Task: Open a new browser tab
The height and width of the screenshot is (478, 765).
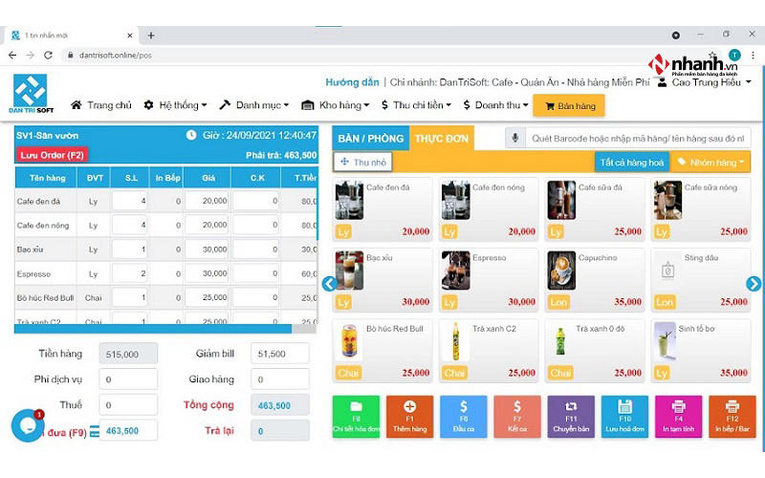Action: (151, 35)
